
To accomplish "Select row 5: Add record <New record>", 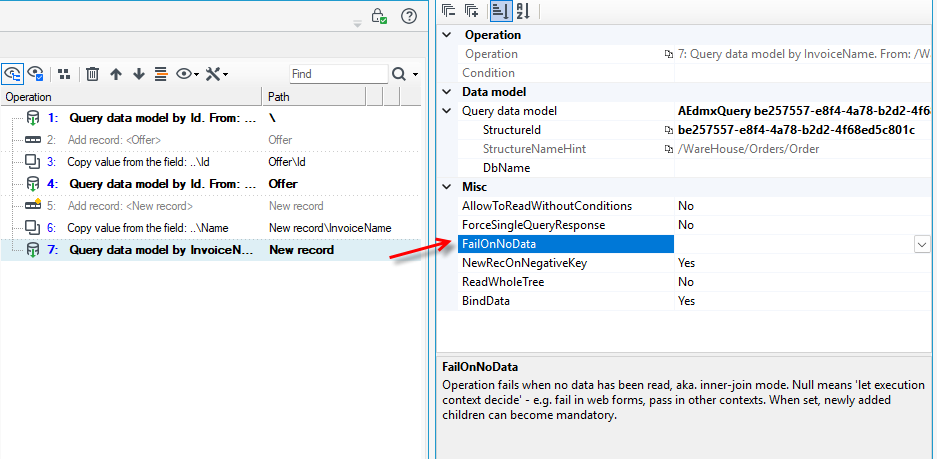I will click(x=210, y=206).
